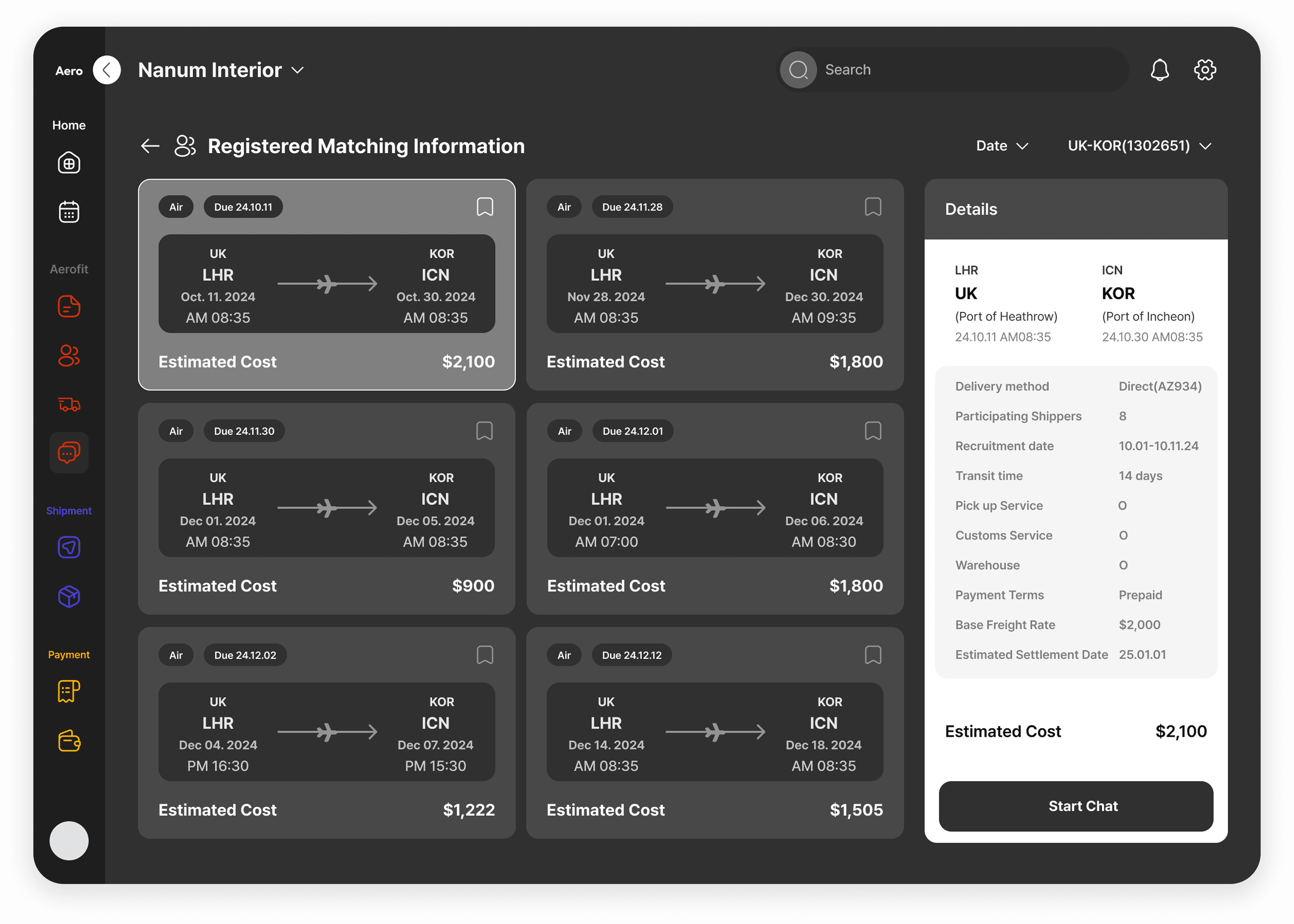Open the red chat bubbles icon

[69, 453]
